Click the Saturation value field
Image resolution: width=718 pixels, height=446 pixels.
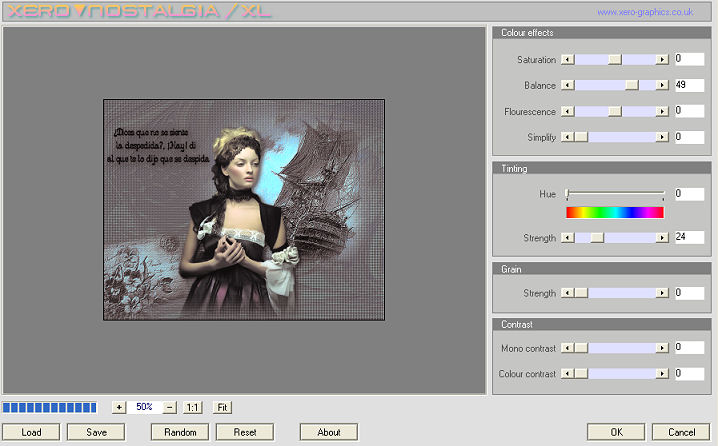tap(689, 59)
